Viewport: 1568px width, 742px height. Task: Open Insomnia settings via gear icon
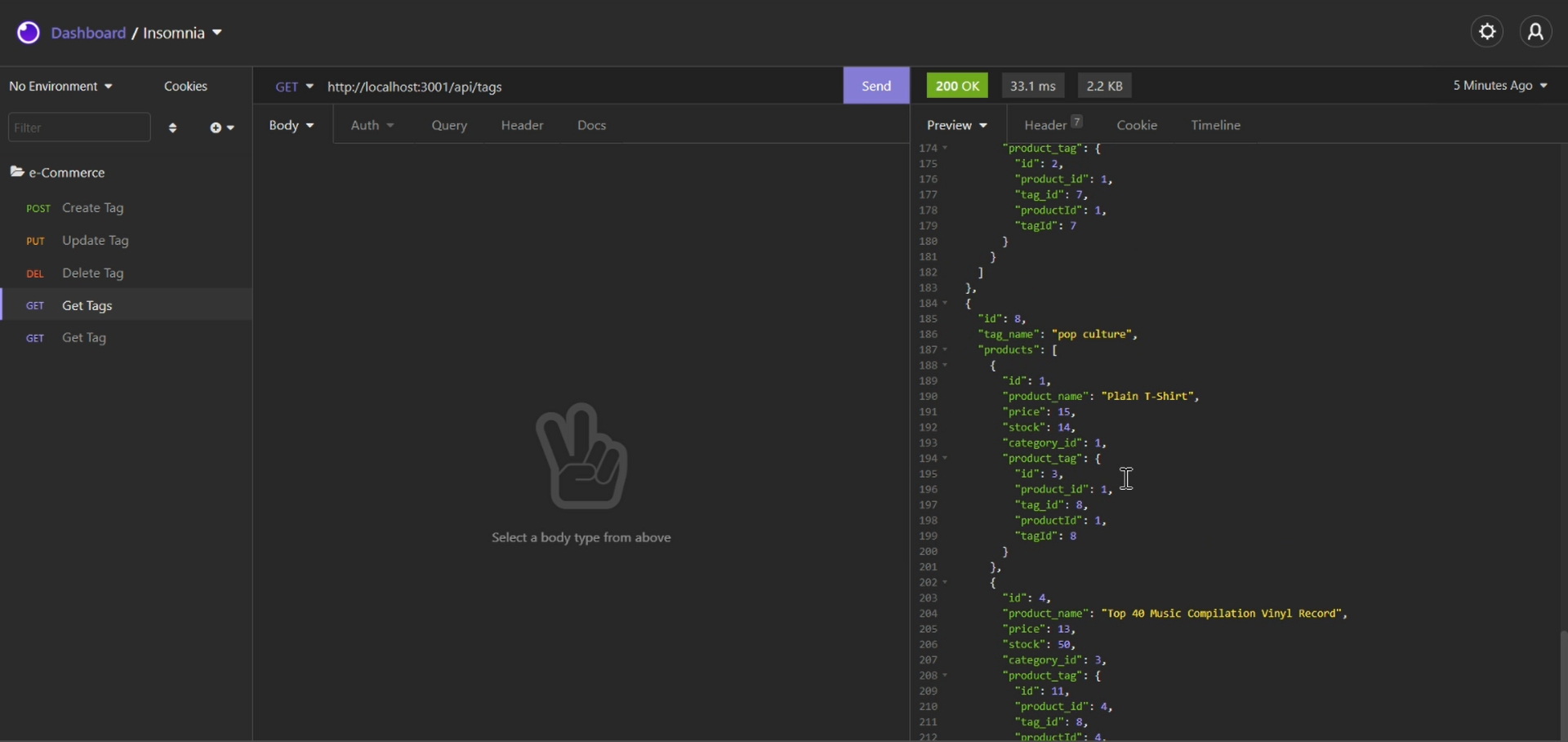[1486, 31]
